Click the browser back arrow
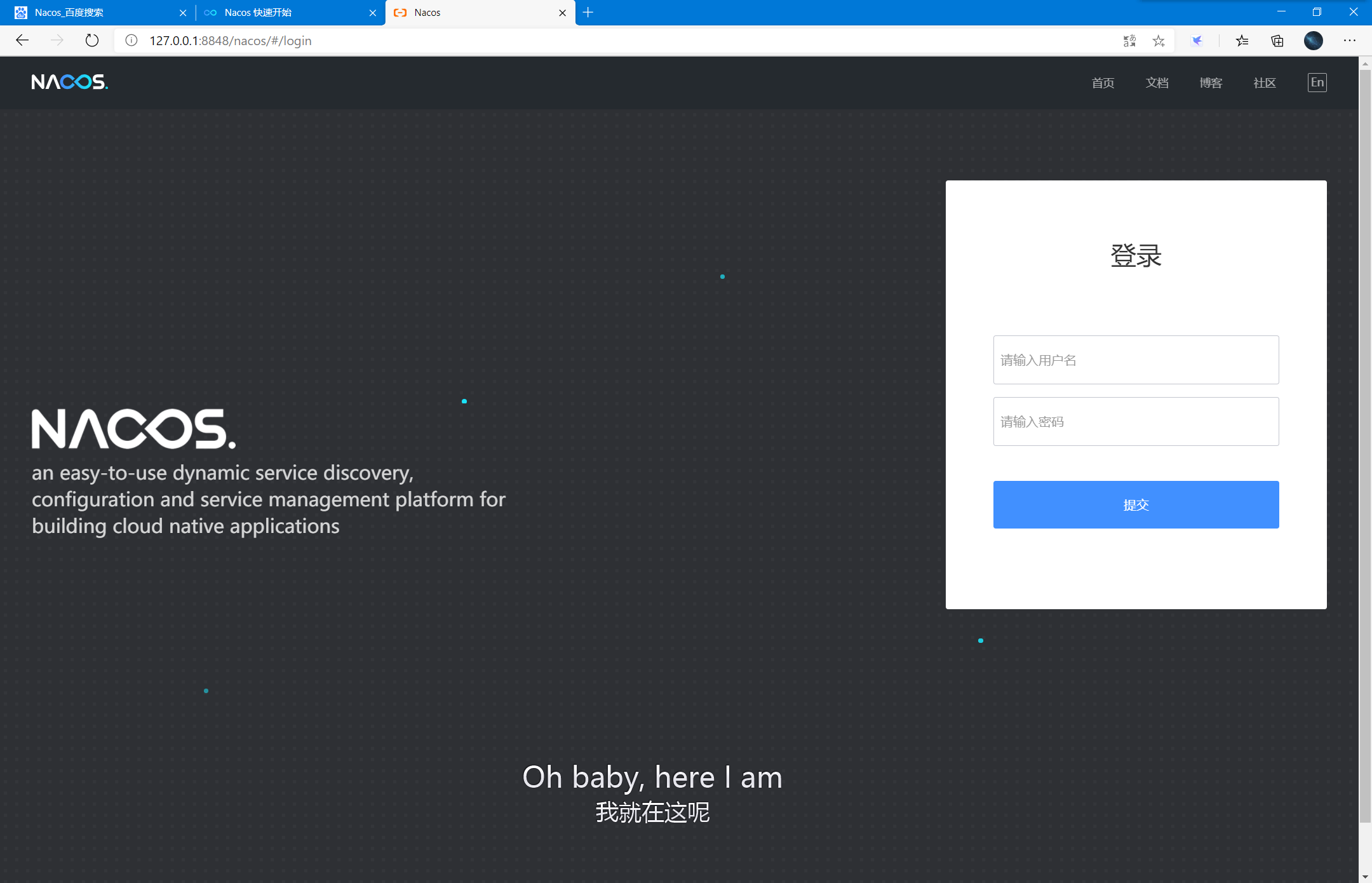This screenshot has width=1372, height=883. tap(22, 41)
